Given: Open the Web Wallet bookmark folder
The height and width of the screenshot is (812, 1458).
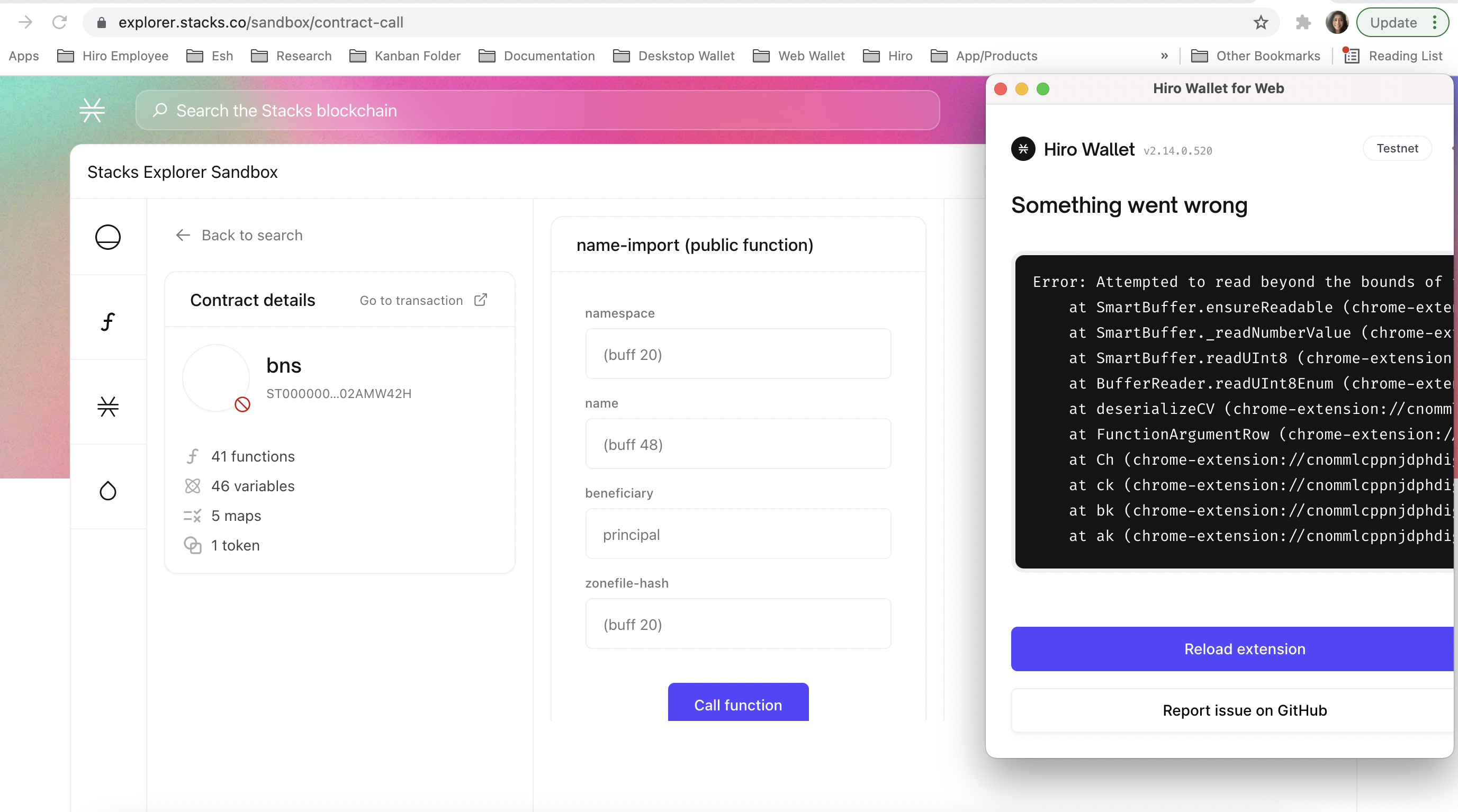Looking at the screenshot, I should [x=798, y=56].
